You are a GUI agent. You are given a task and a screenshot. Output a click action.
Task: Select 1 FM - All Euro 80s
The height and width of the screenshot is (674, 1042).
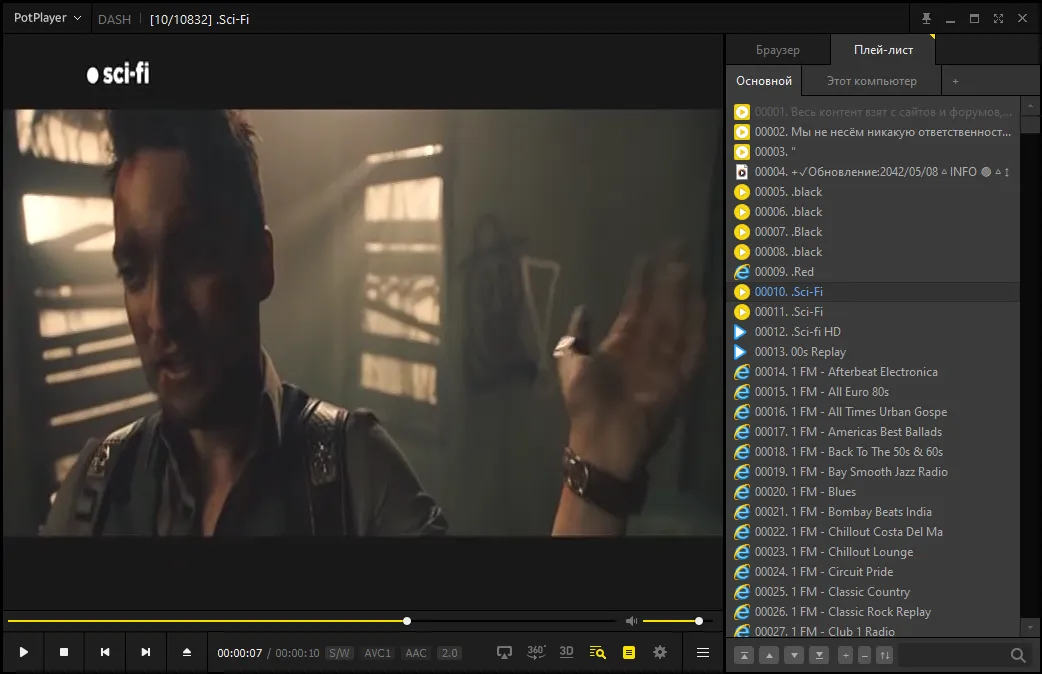pyautogui.click(x=873, y=392)
